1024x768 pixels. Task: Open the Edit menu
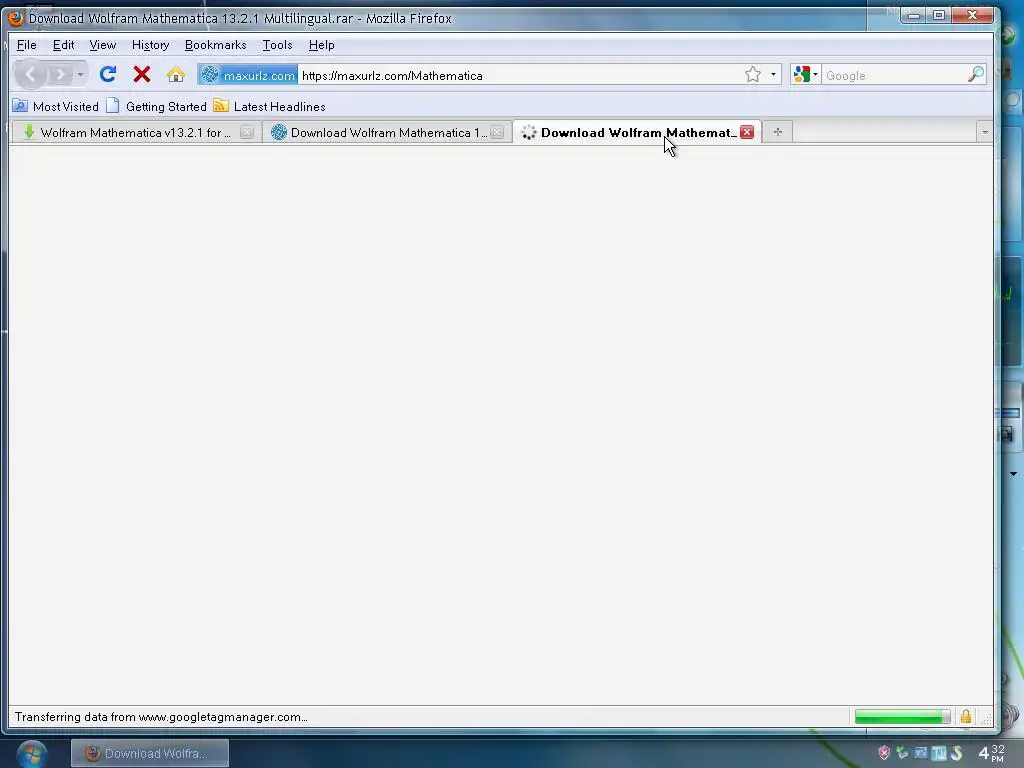coord(63,45)
